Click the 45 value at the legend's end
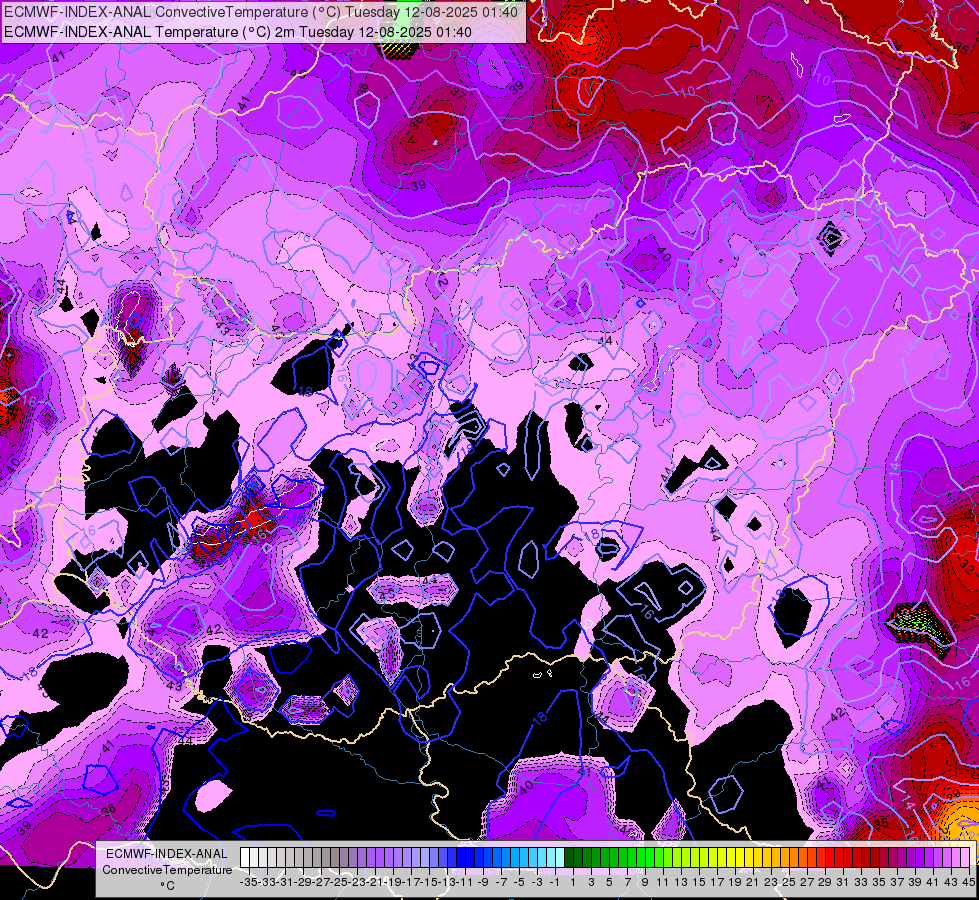979x900 pixels. [969, 882]
